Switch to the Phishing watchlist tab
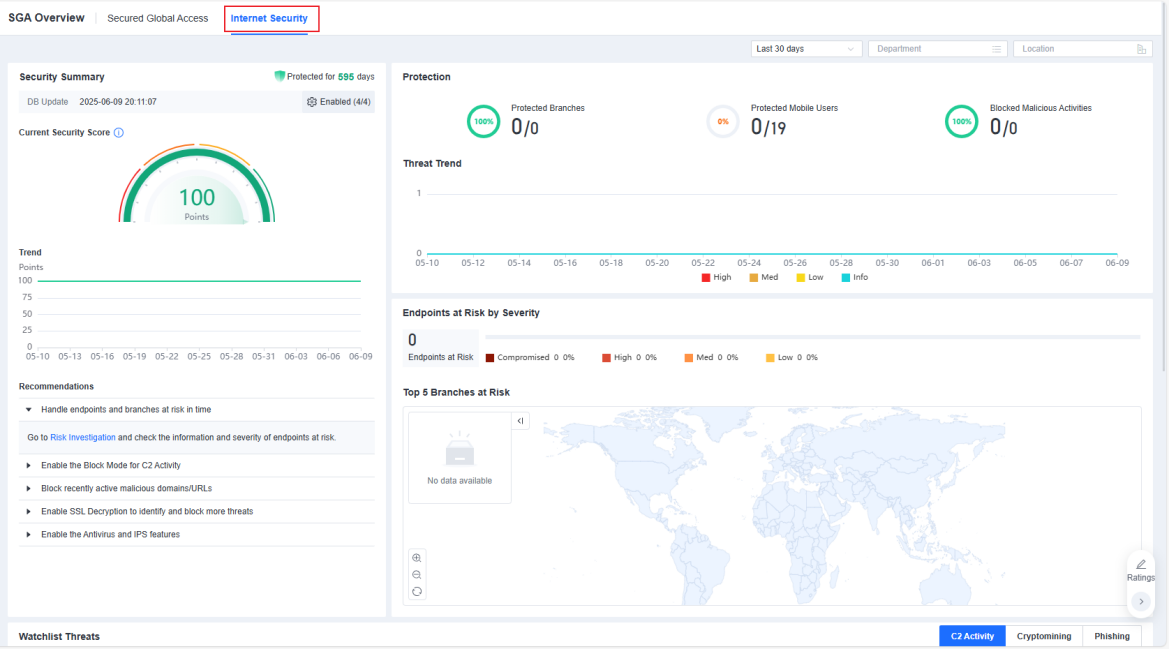 (x=1112, y=636)
